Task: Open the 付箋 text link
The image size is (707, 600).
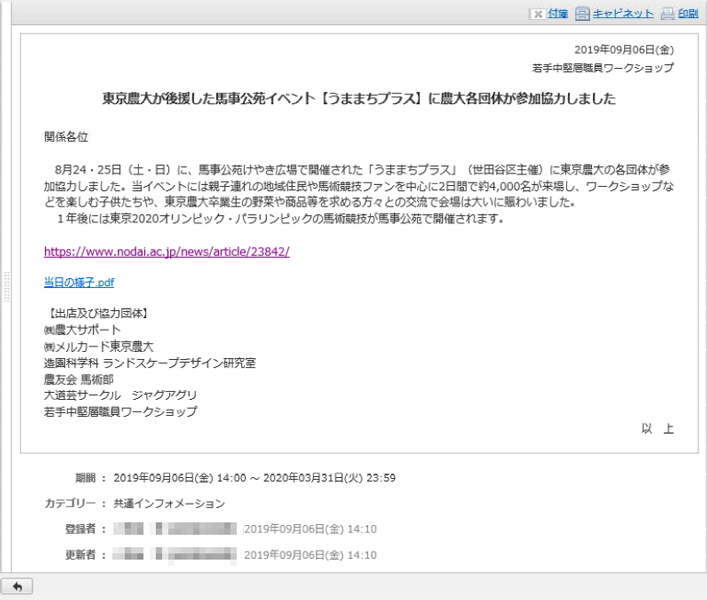Action: click(x=558, y=14)
